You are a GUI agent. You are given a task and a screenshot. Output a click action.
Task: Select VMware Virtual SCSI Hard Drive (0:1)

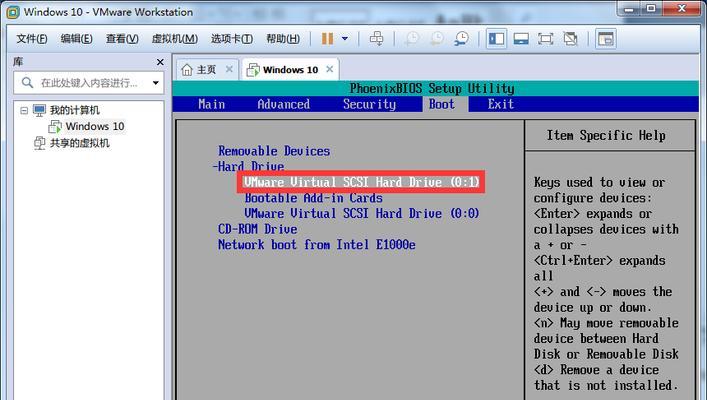[x=361, y=182]
